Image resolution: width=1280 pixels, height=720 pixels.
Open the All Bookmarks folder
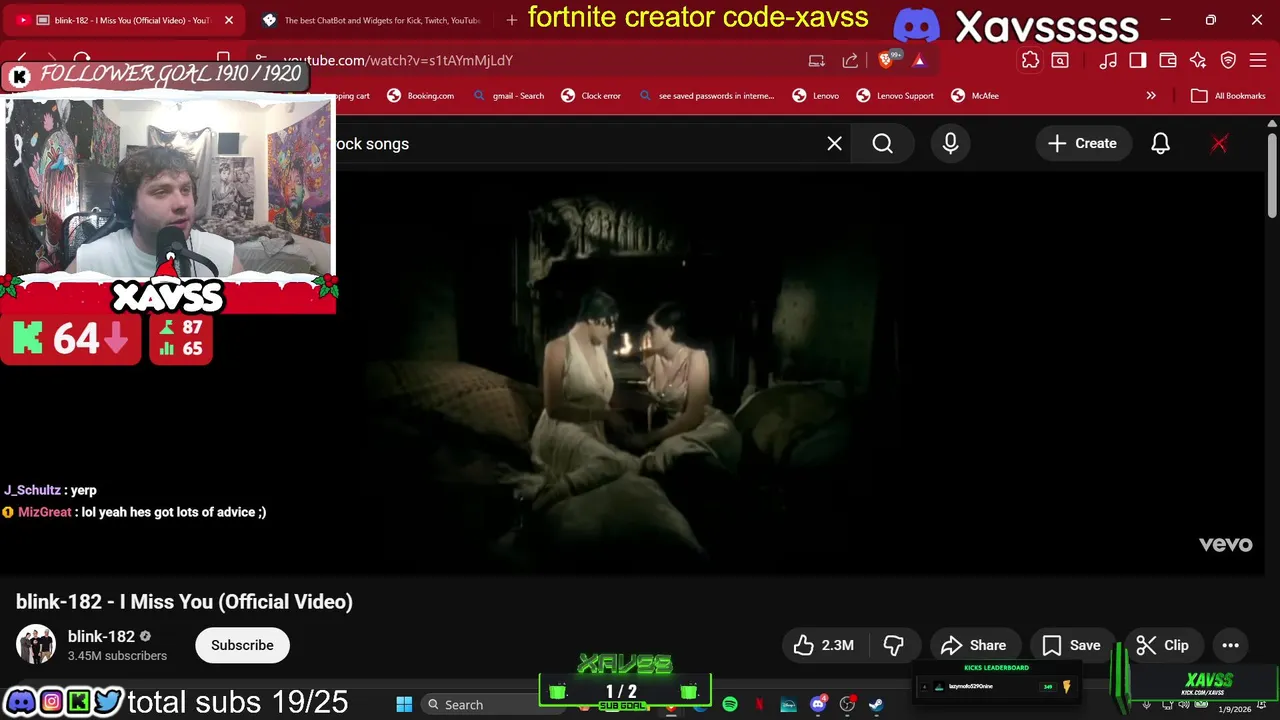(1228, 96)
